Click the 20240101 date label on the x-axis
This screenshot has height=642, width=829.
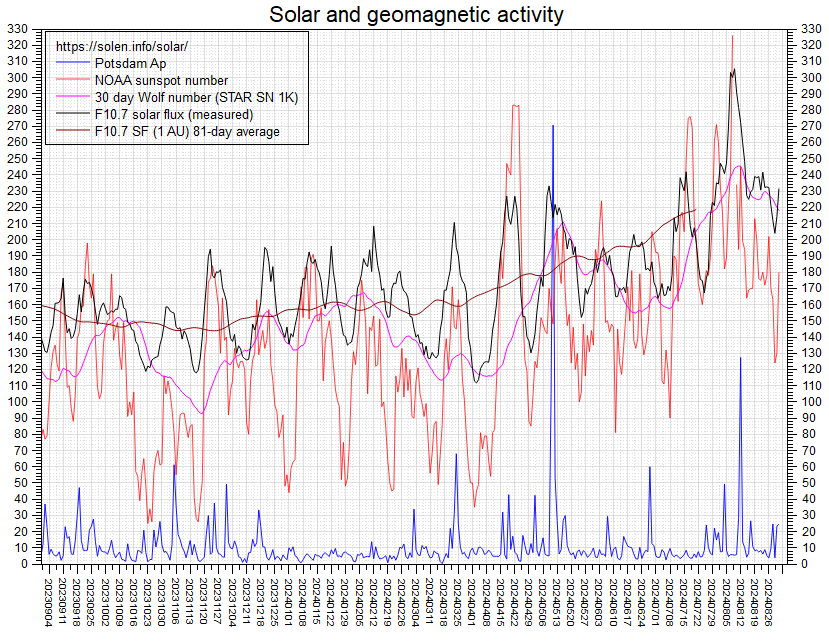[287, 603]
